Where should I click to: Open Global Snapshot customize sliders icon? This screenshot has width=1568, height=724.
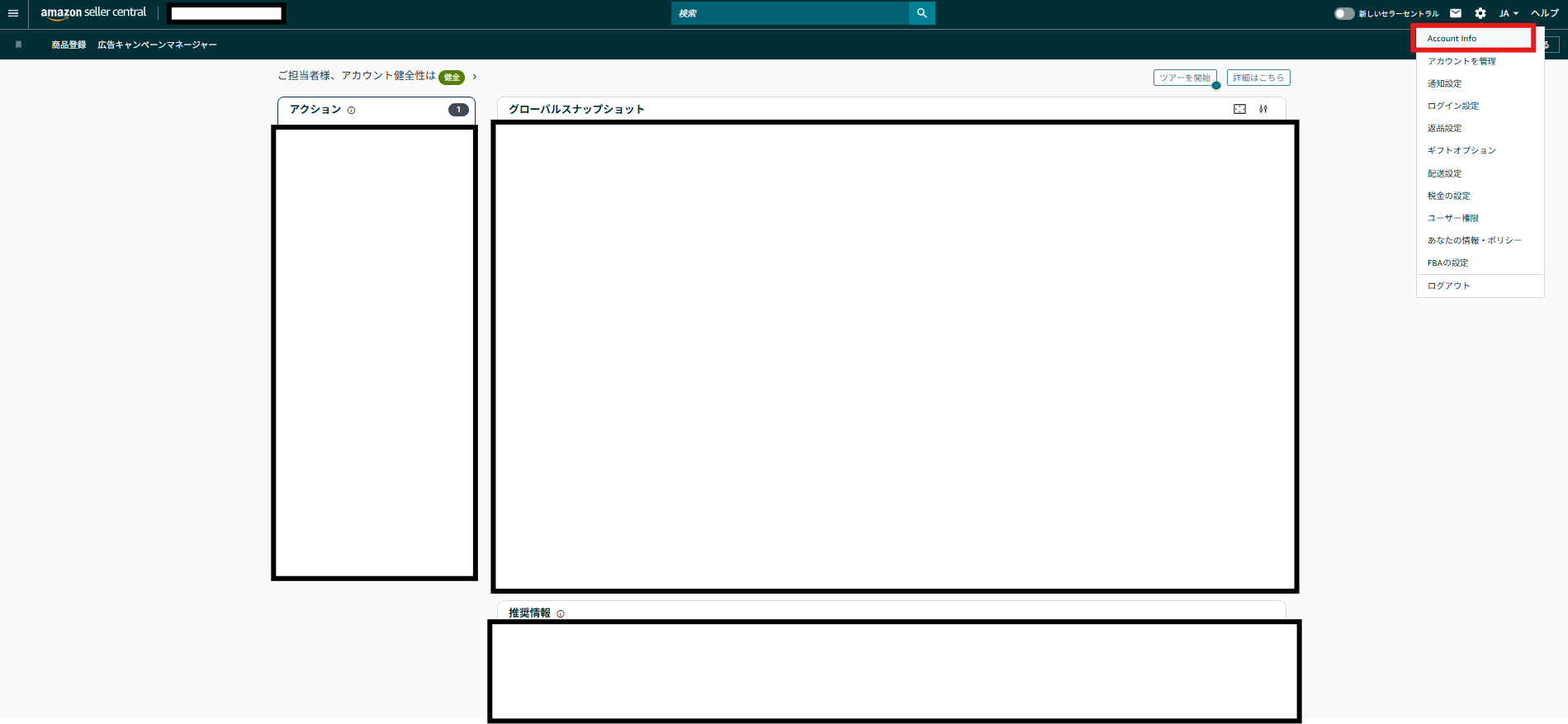1263,109
